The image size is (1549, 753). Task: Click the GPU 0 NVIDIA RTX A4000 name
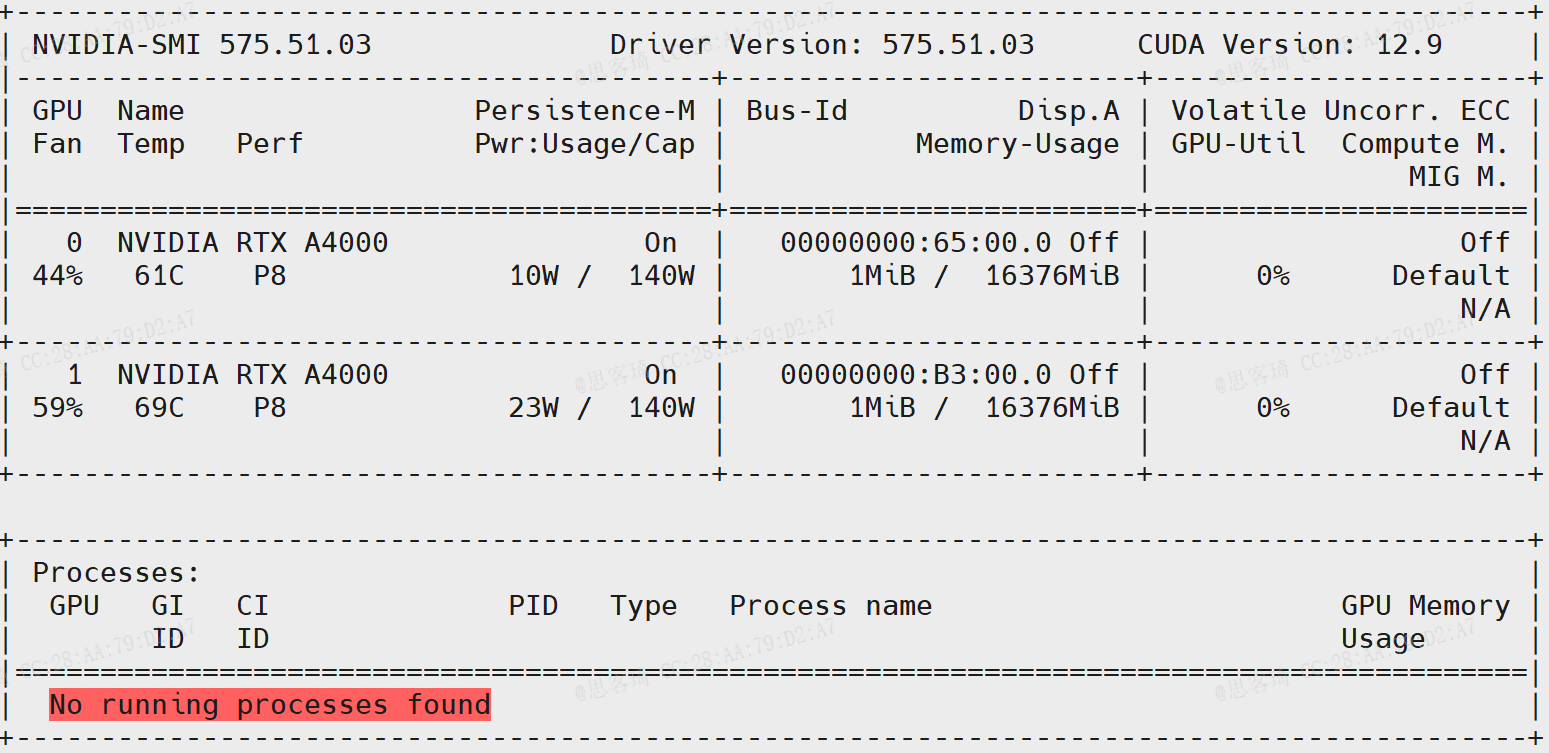pyautogui.click(x=253, y=243)
